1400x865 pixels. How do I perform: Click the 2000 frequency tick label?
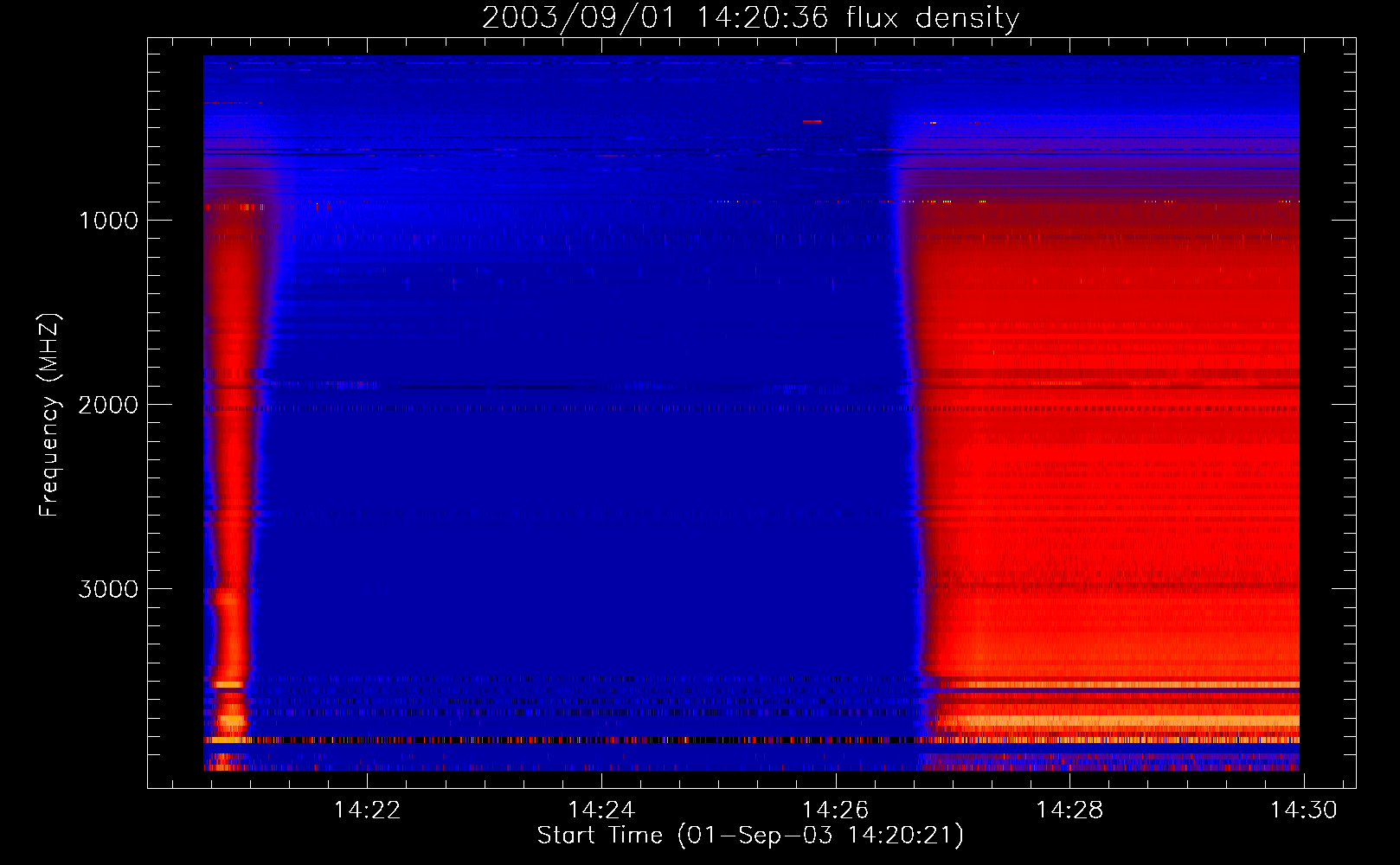coord(108,405)
